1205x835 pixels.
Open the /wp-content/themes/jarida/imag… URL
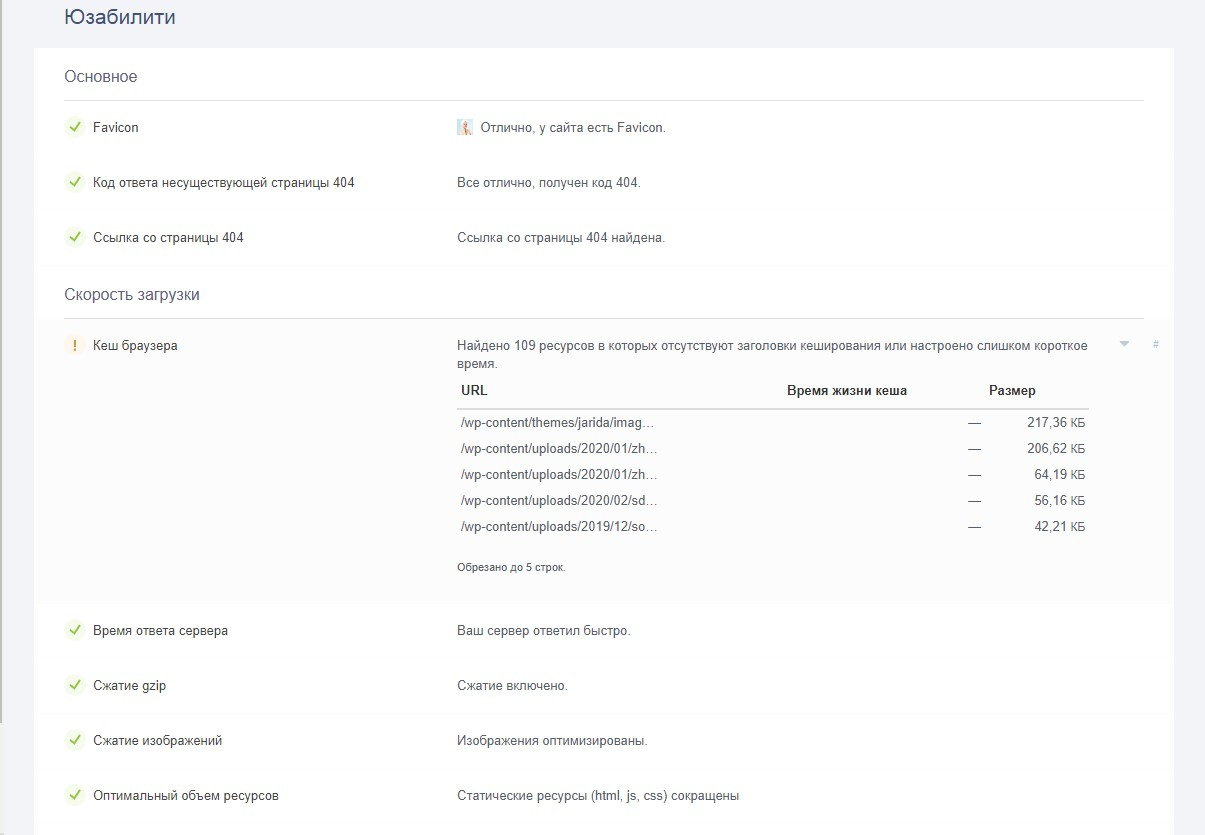(x=559, y=423)
